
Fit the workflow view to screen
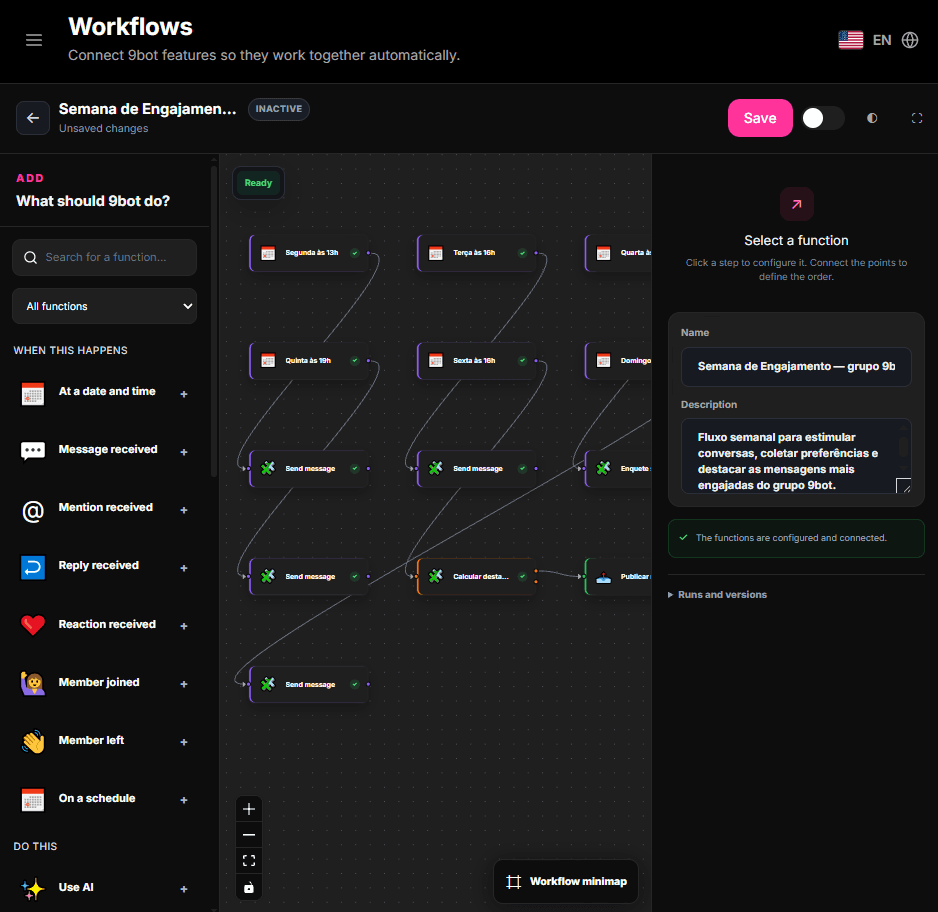point(249,861)
